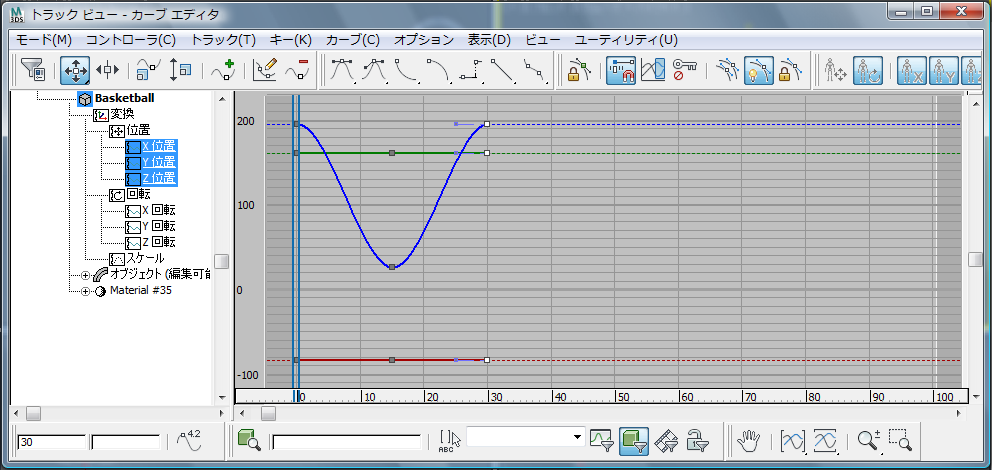Set tangents to Linear

click(x=502, y=70)
